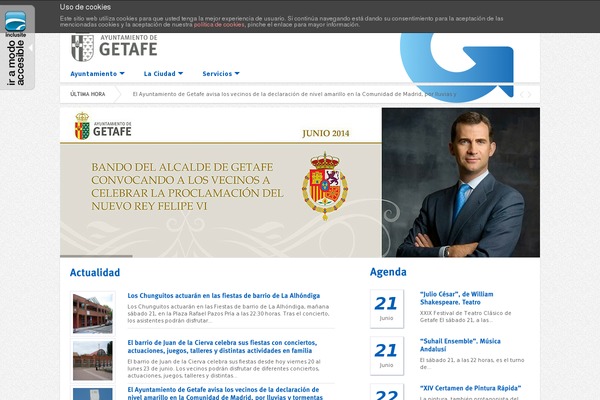Image resolution: width=600 pixels, height=400 pixels.
Task: Click the 22 date badge in Agenda
Action: coord(386,392)
